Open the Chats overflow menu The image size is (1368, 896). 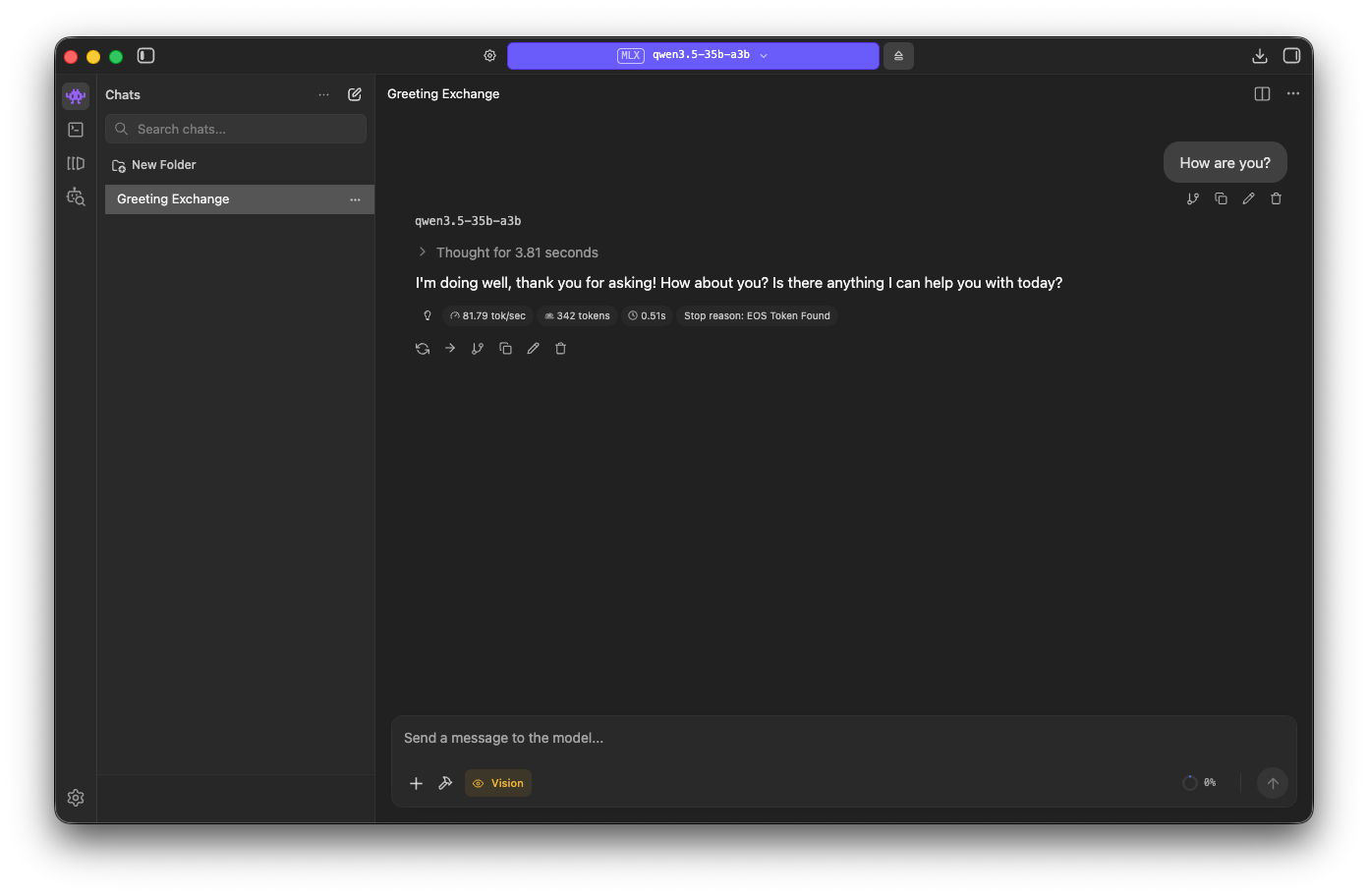coord(323,94)
